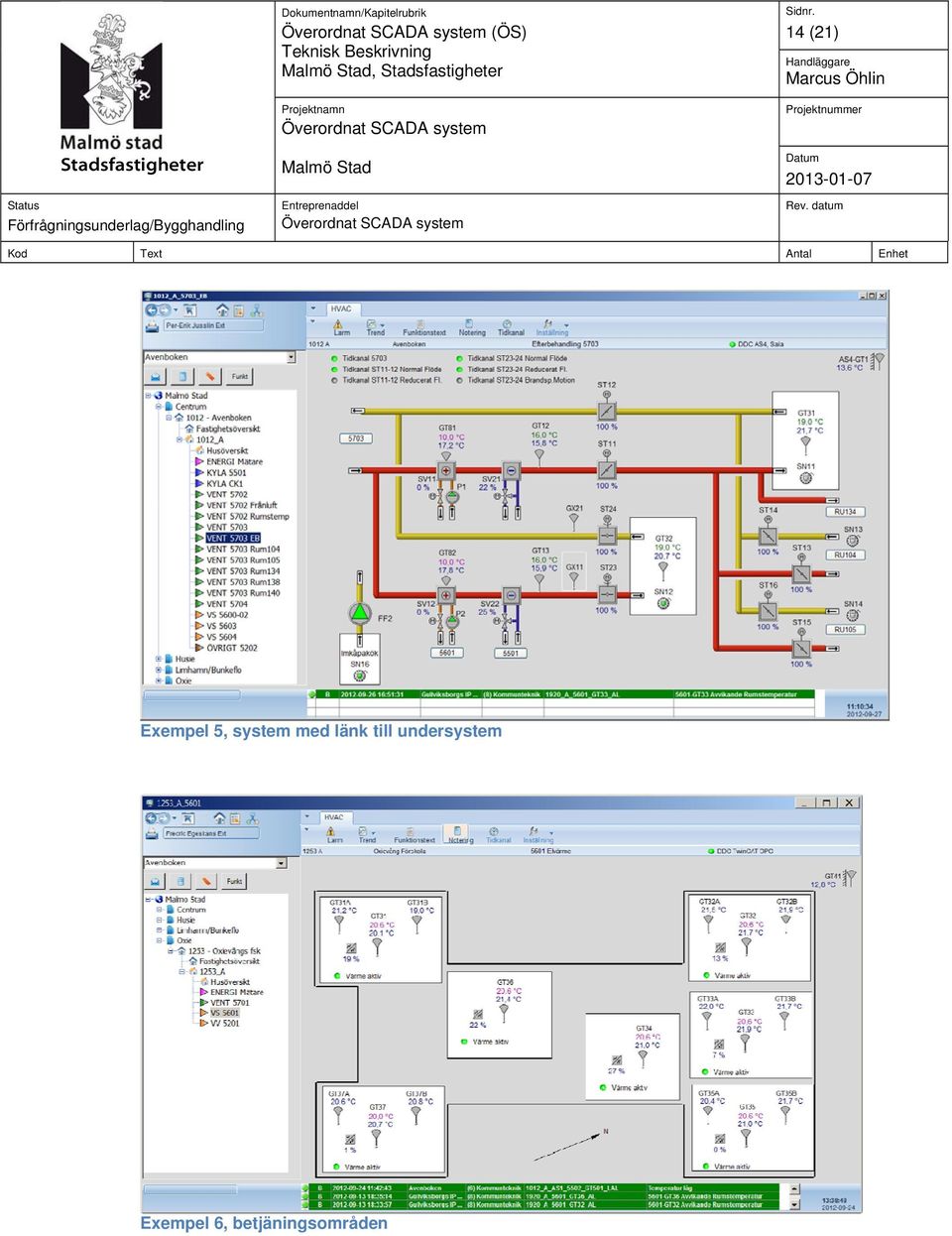
Task: Click the ST14 damper symbol
Action: [x=769, y=535]
